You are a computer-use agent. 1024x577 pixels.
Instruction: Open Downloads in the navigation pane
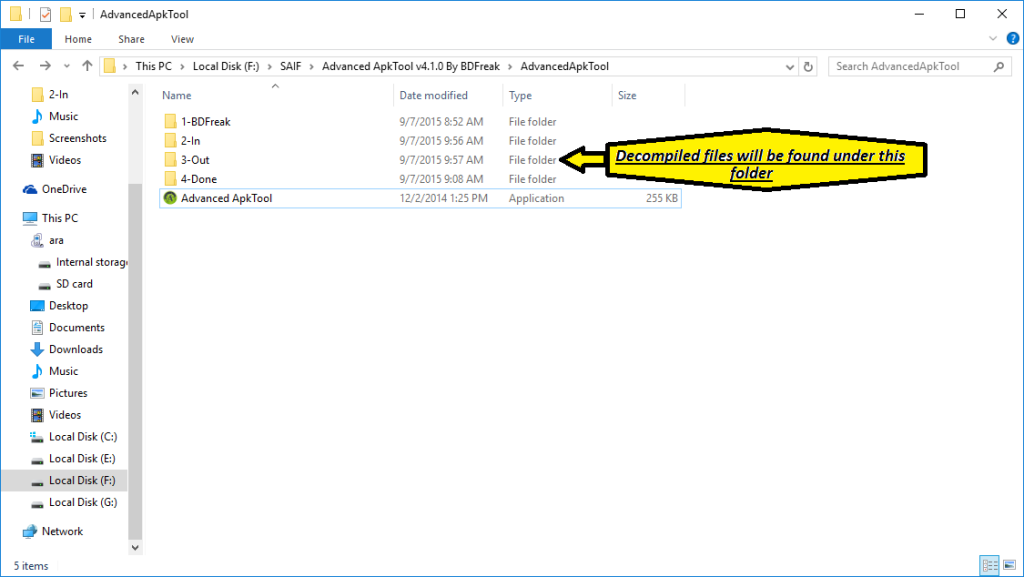tap(76, 349)
